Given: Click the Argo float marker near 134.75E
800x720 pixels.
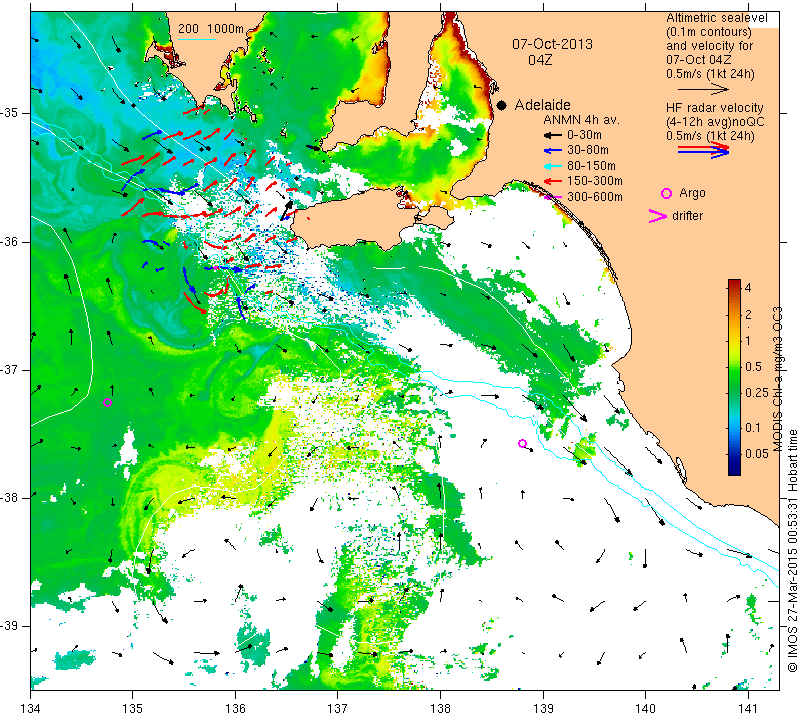Looking at the screenshot, I should pyautogui.click(x=107, y=402).
